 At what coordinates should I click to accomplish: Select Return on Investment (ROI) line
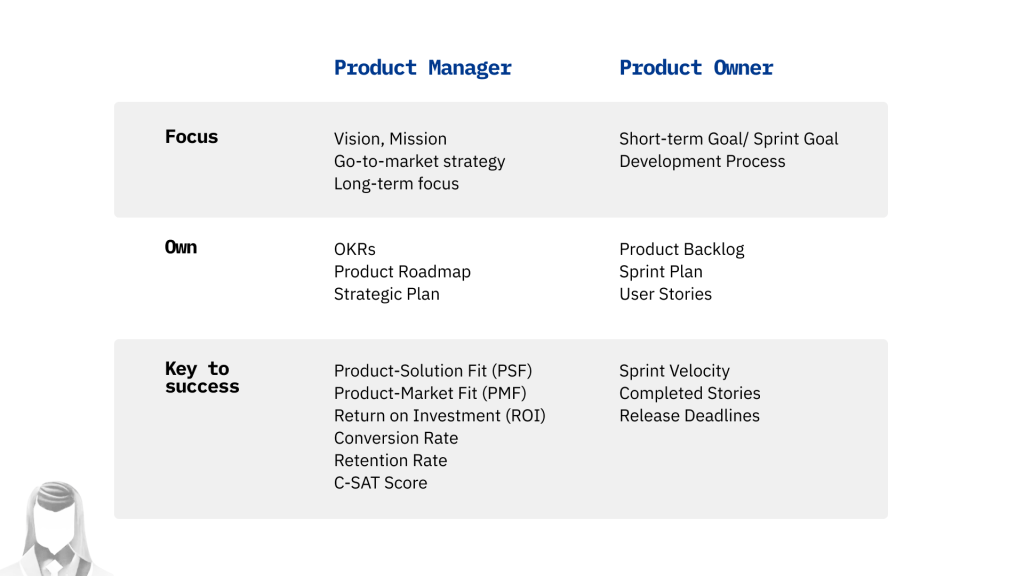(439, 416)
